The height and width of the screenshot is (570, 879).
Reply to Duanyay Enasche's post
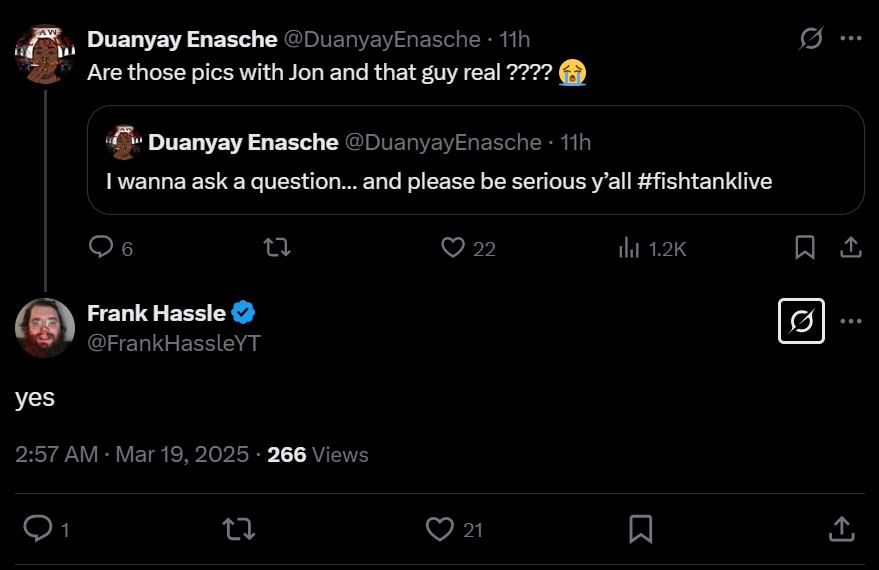coord(101,247)
